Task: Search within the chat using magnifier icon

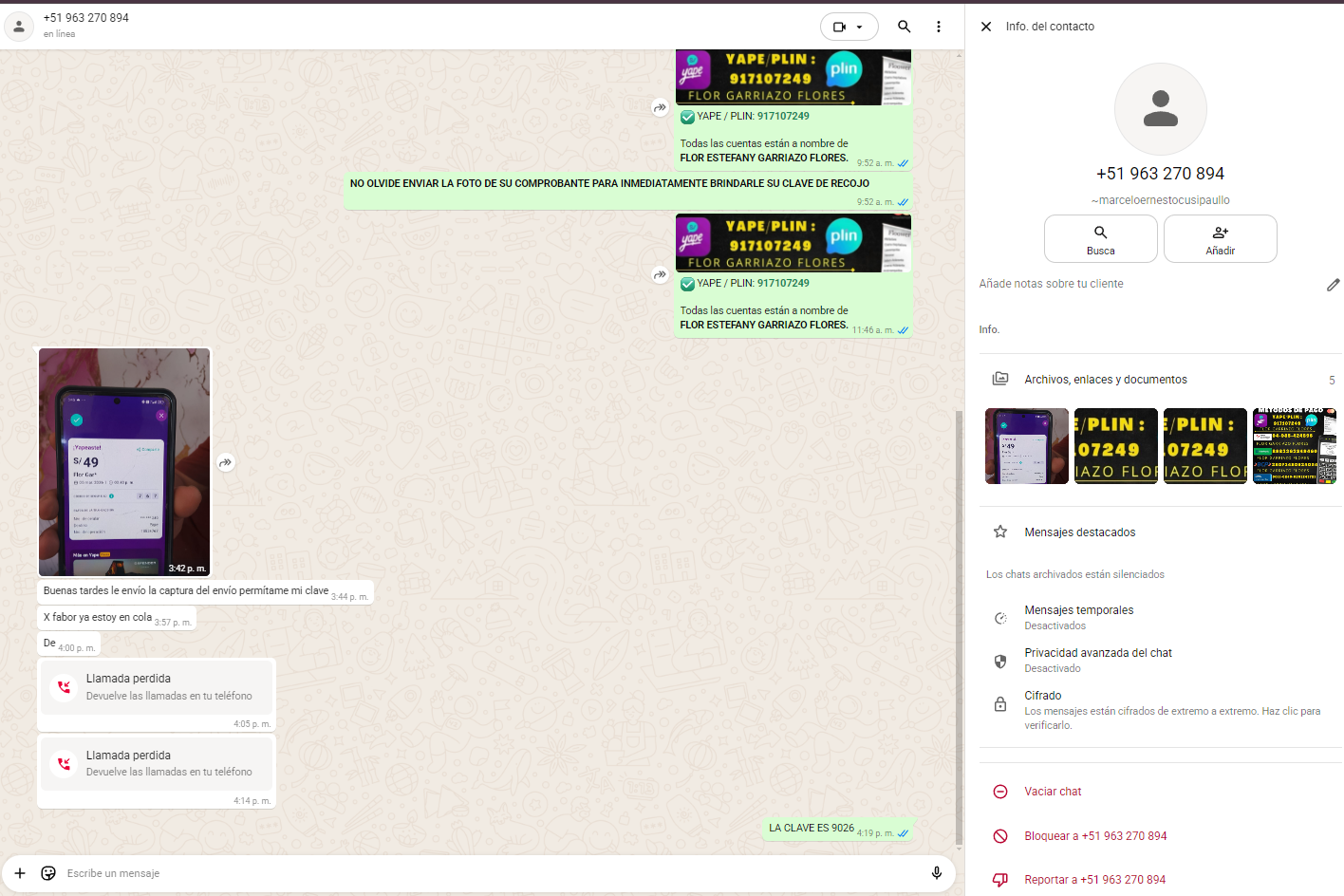Action: pos(904,27)
